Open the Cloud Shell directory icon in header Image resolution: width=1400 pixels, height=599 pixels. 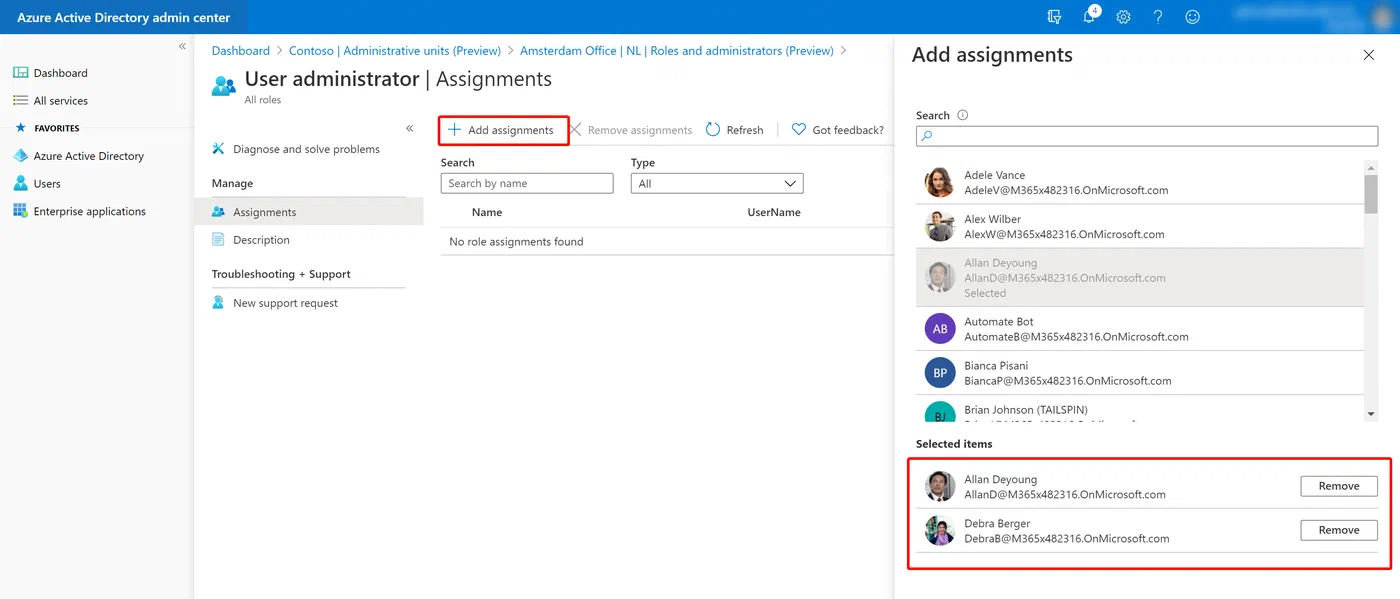pos(1054,17)
